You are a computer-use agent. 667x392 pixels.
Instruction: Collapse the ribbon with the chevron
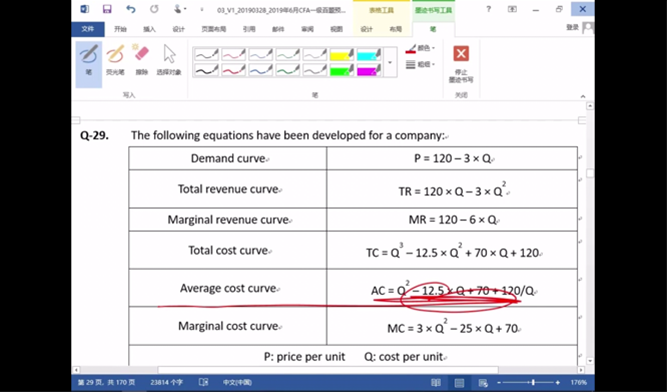point(583,96)
